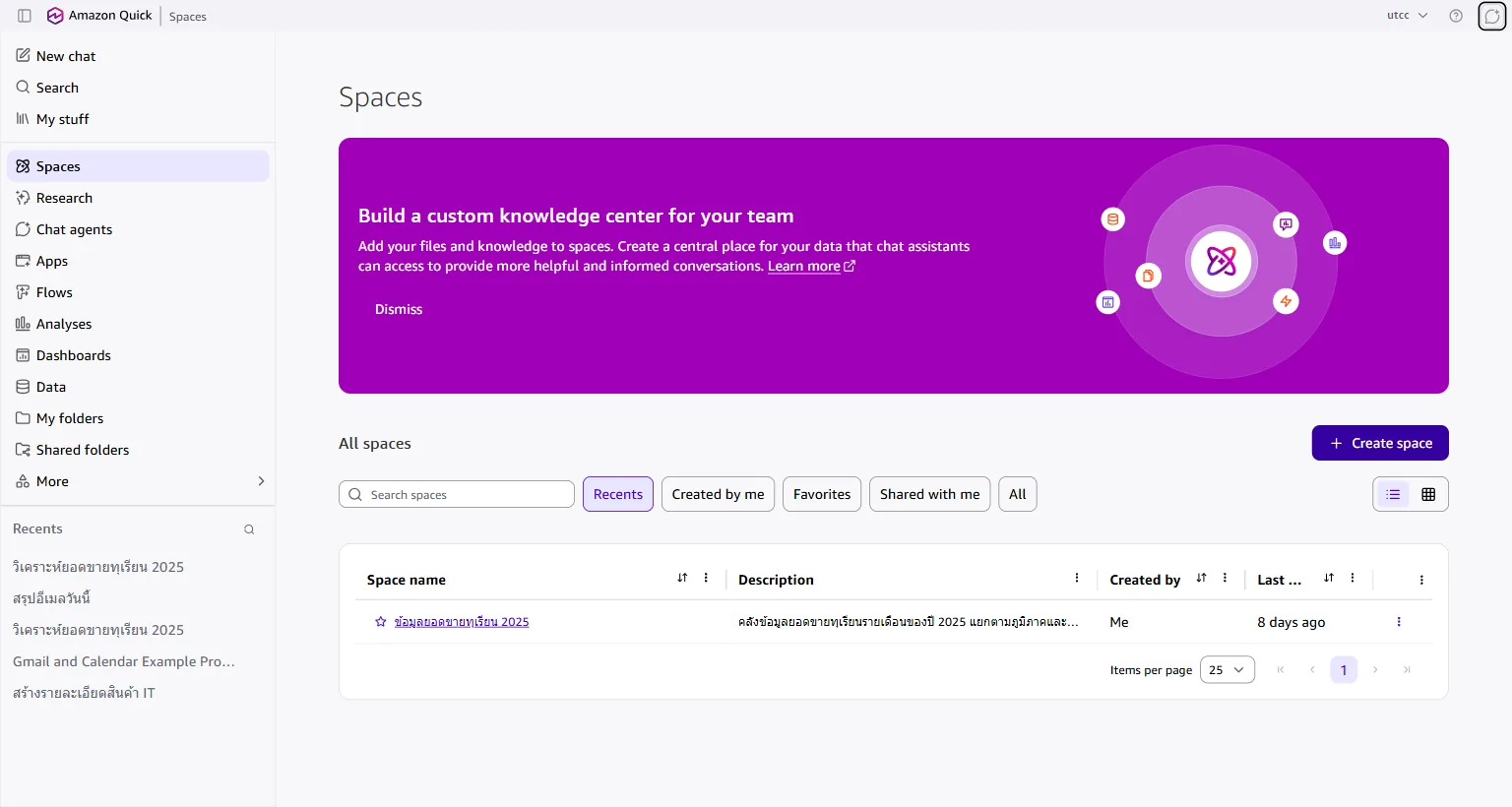Click the Create space button
This screenshot has width=1512, height=807.
coord(1380,443)
